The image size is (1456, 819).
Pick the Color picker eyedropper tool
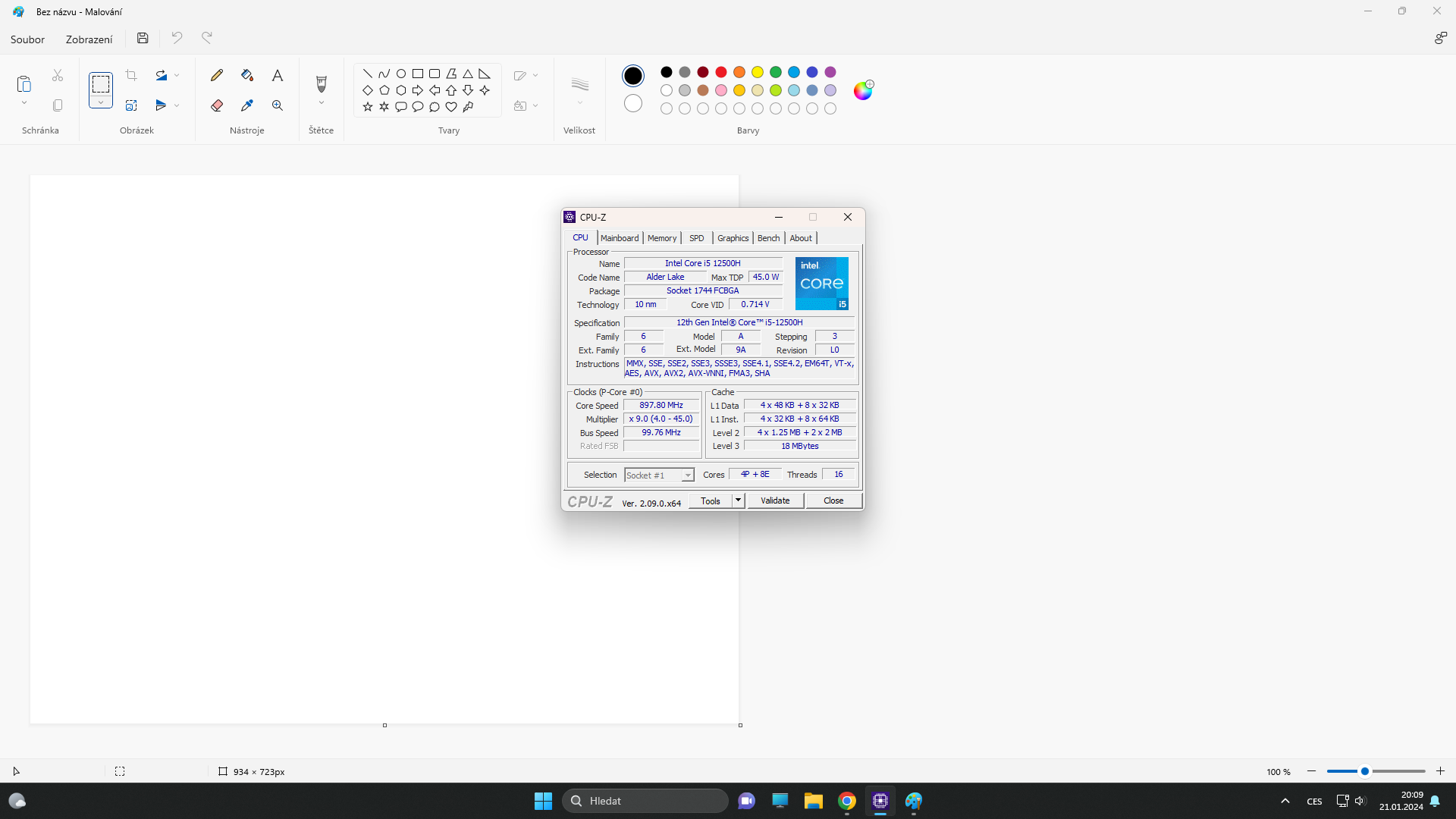tap(247, 105)
